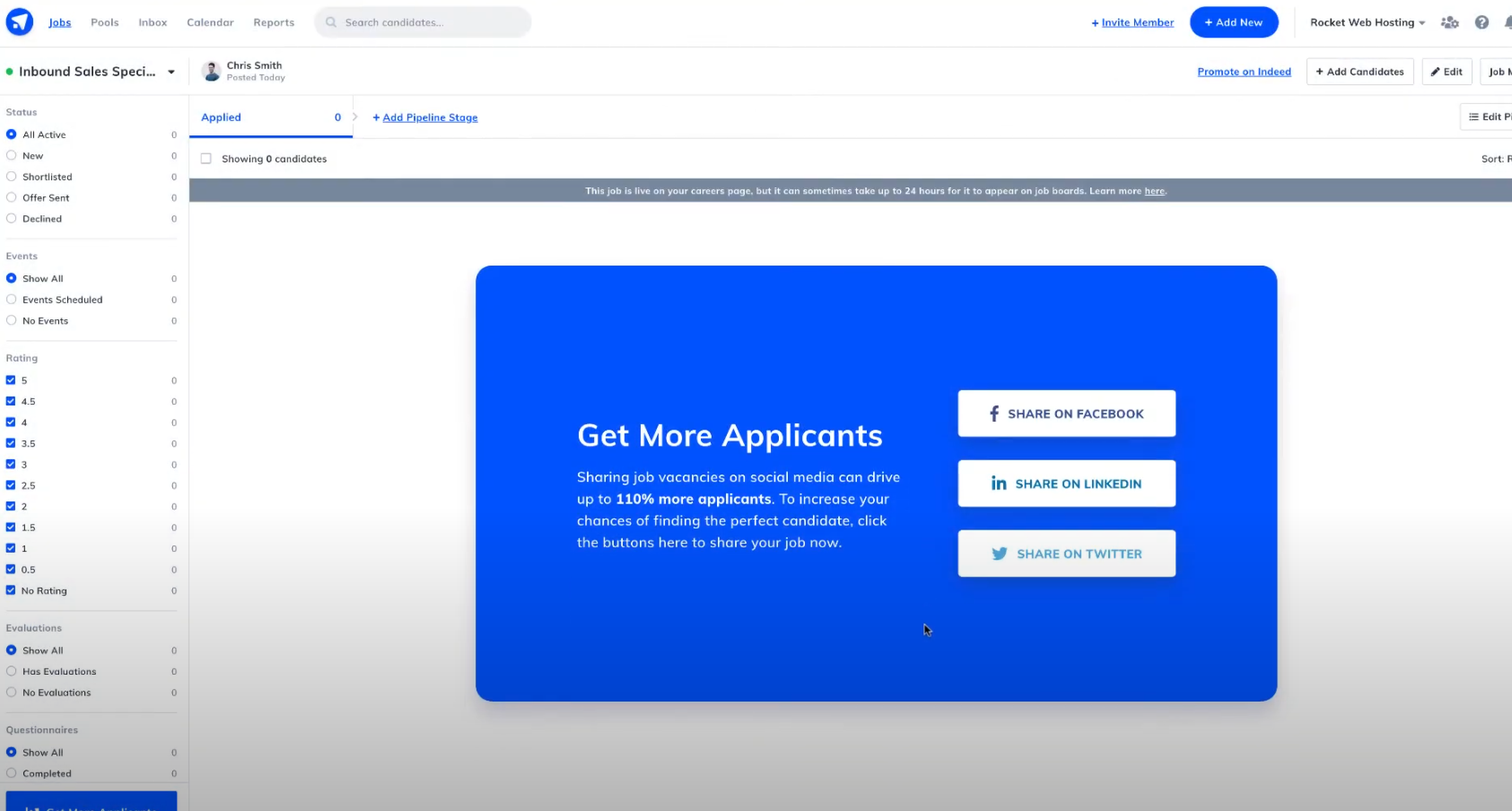Screen dimensions: 1512x811
Task: Click the Add Candidates button
Action: (x=1359, y=71)
